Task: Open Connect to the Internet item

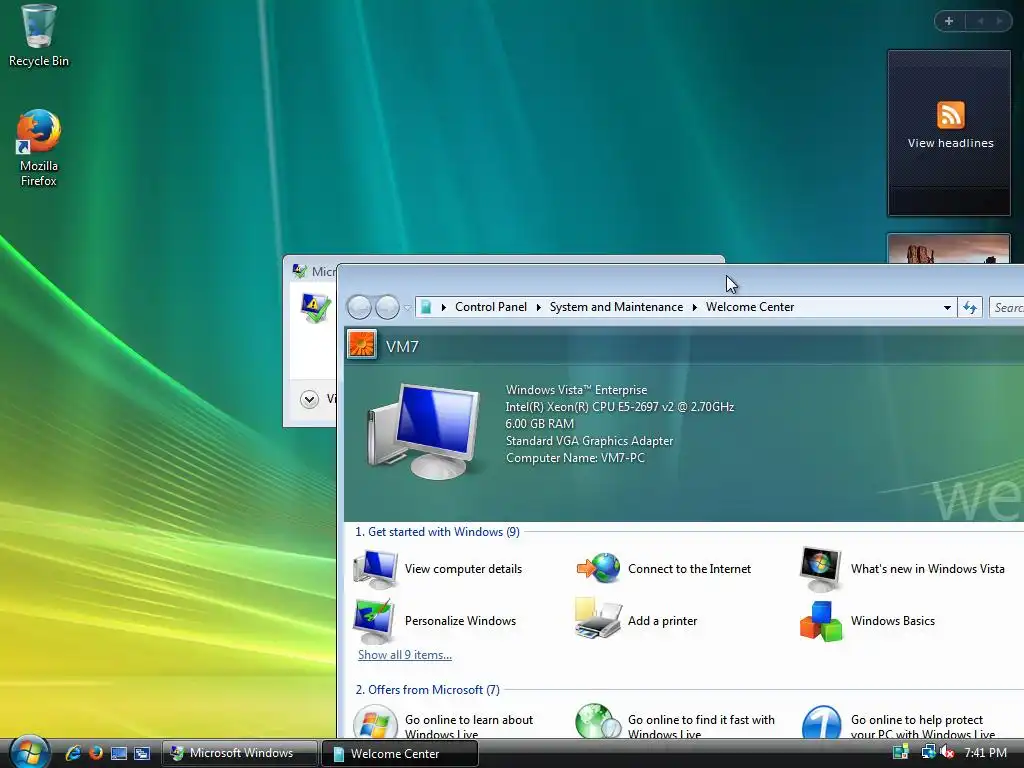Action: coord(664,569)
